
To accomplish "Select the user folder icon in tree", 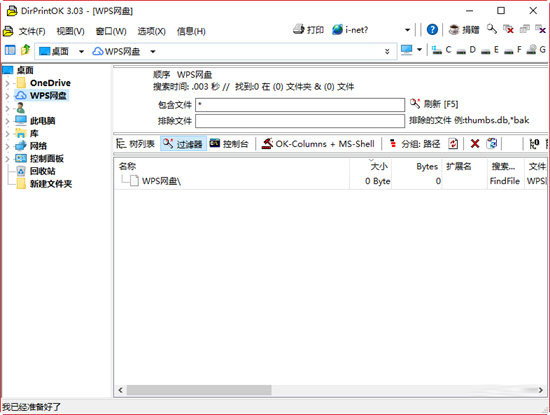I will point(21,108).
